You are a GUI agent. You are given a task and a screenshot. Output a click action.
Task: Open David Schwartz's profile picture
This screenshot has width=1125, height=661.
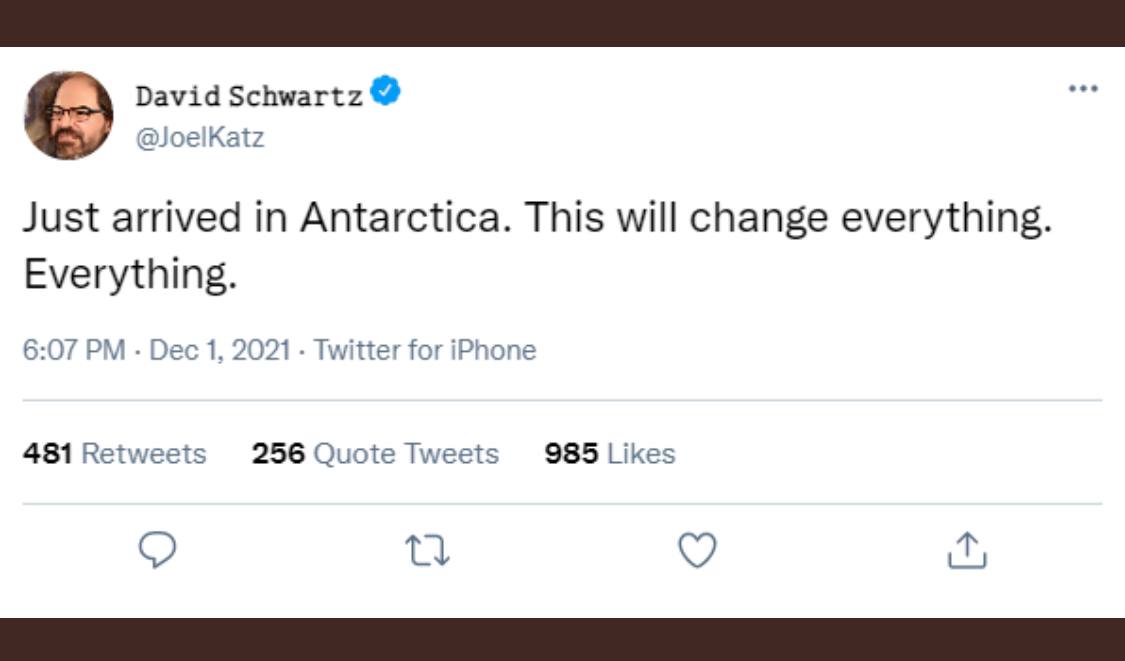tap(69, 116)
